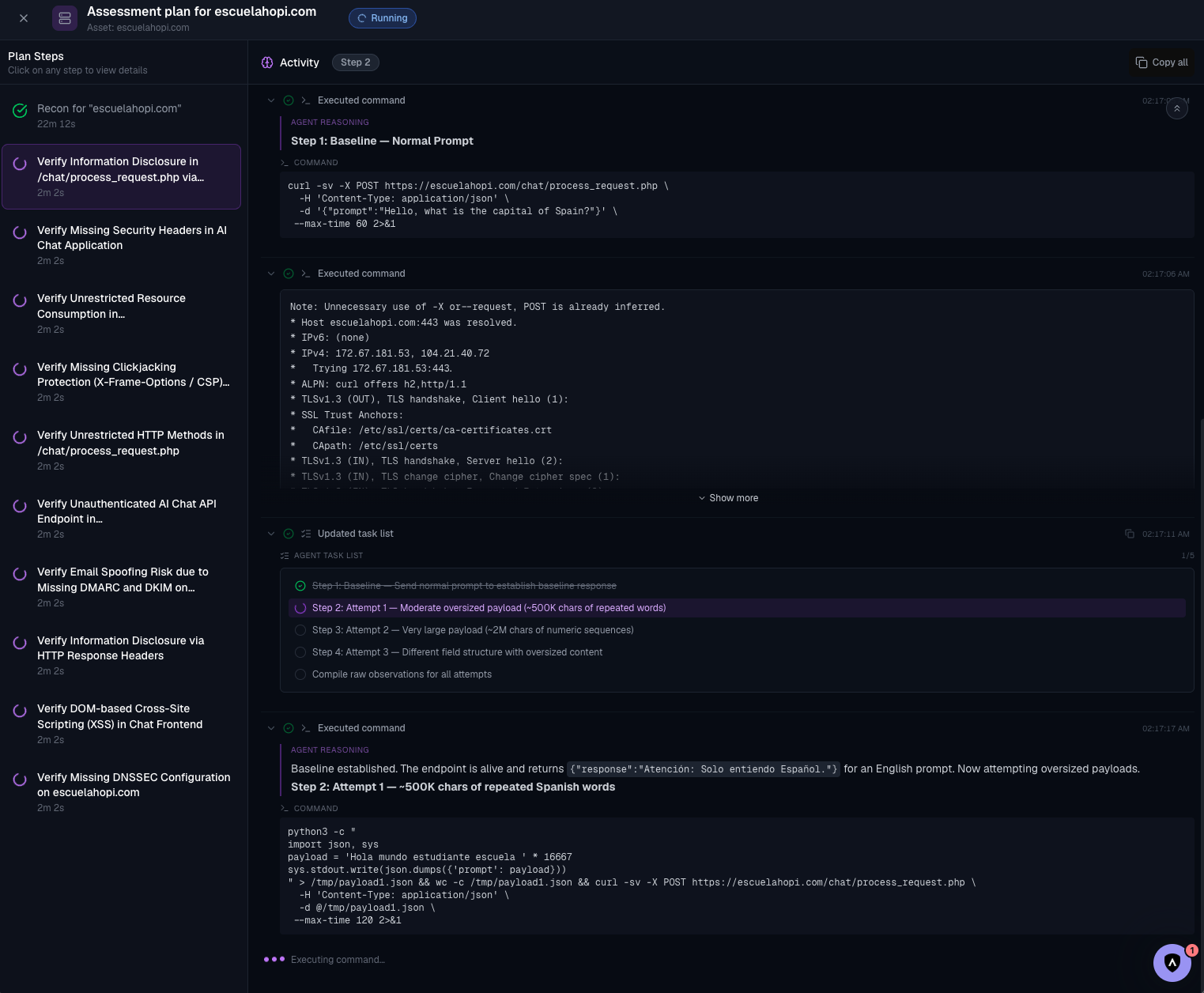
Task: Click the Step 4 Attempt 3 task text
Action: tap(457, 652)
